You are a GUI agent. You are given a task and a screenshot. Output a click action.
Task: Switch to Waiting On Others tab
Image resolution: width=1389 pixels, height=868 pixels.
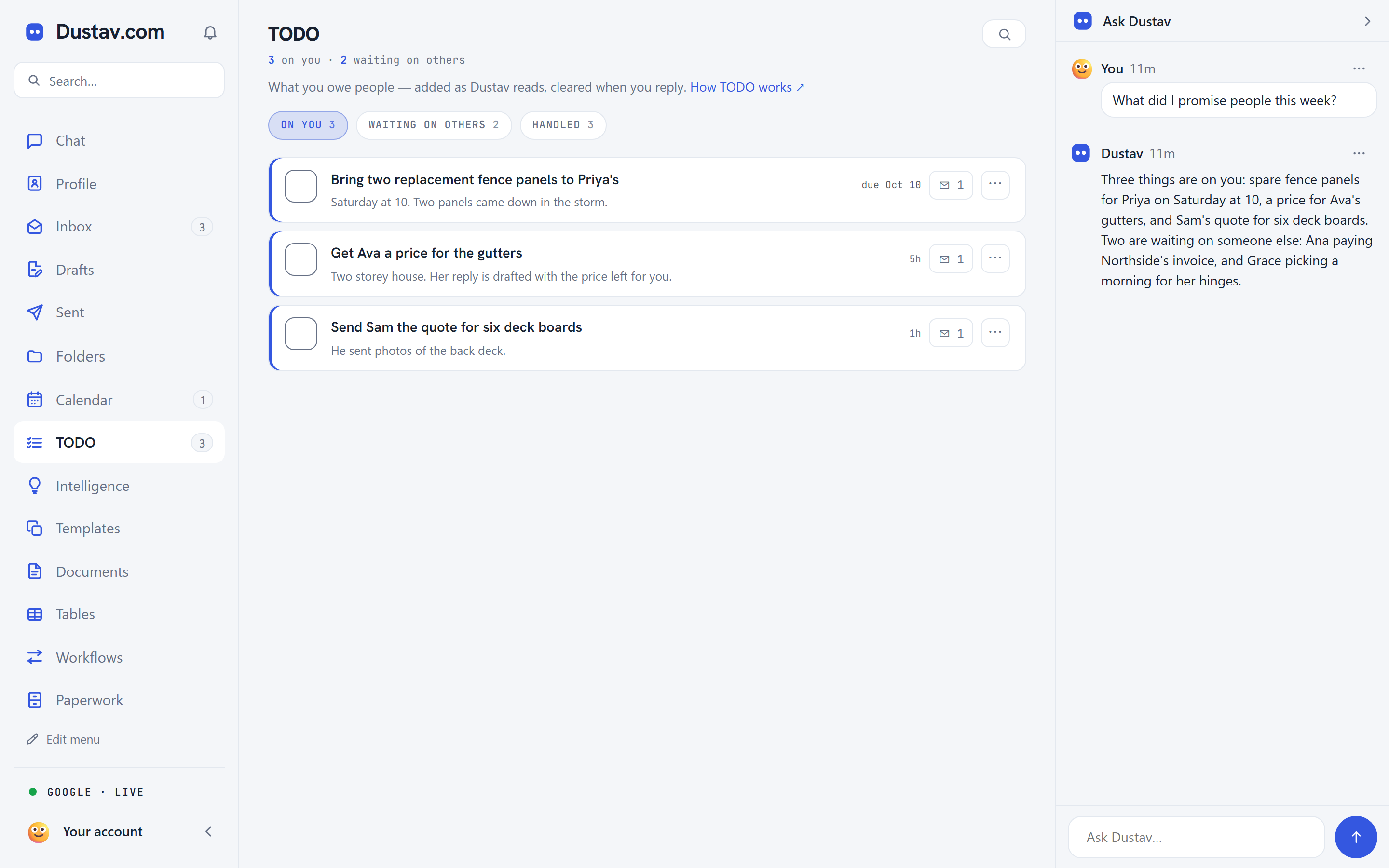click(x=434, y=125)
